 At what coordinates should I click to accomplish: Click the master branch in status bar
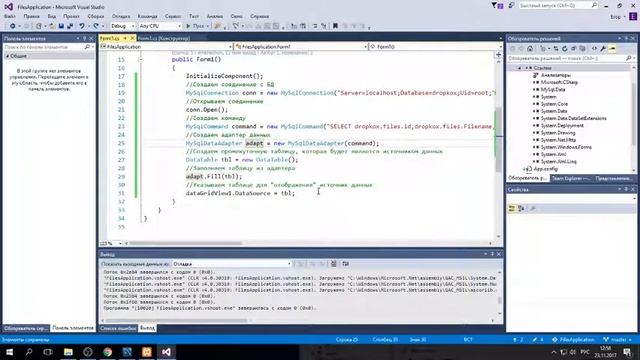pos(618,340)
